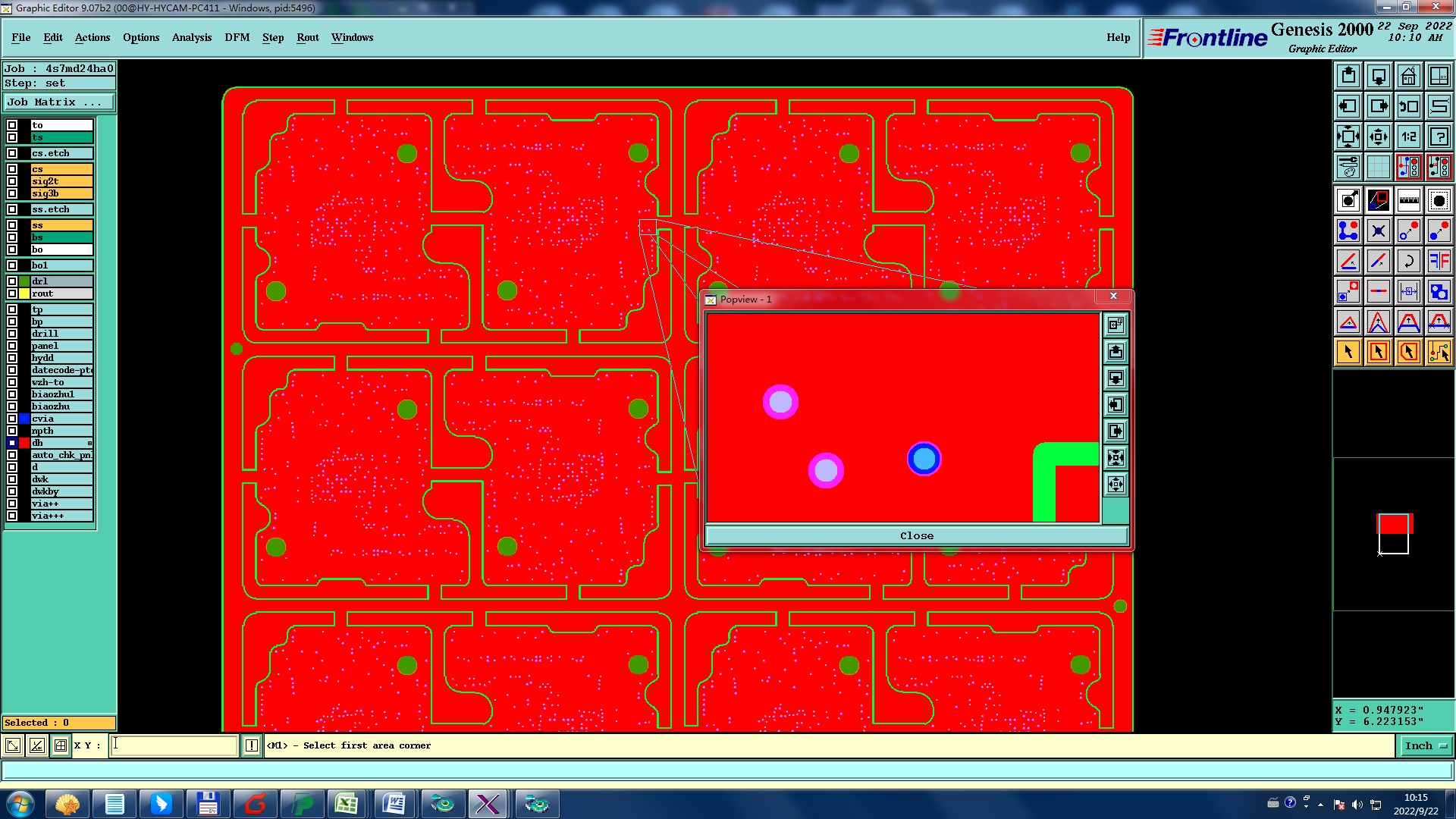Open the question mark info icon
1456x819 pixels.
tap(1439, 136)
